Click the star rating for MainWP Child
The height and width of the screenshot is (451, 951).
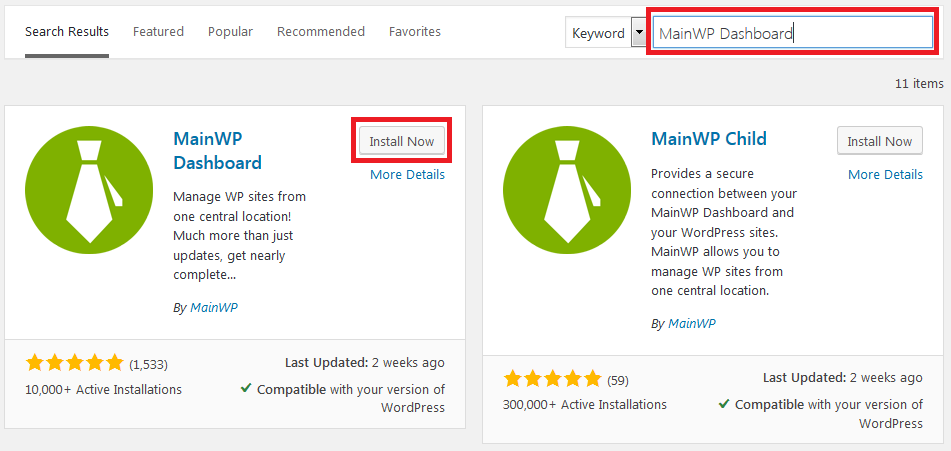[x=553, y=380]
